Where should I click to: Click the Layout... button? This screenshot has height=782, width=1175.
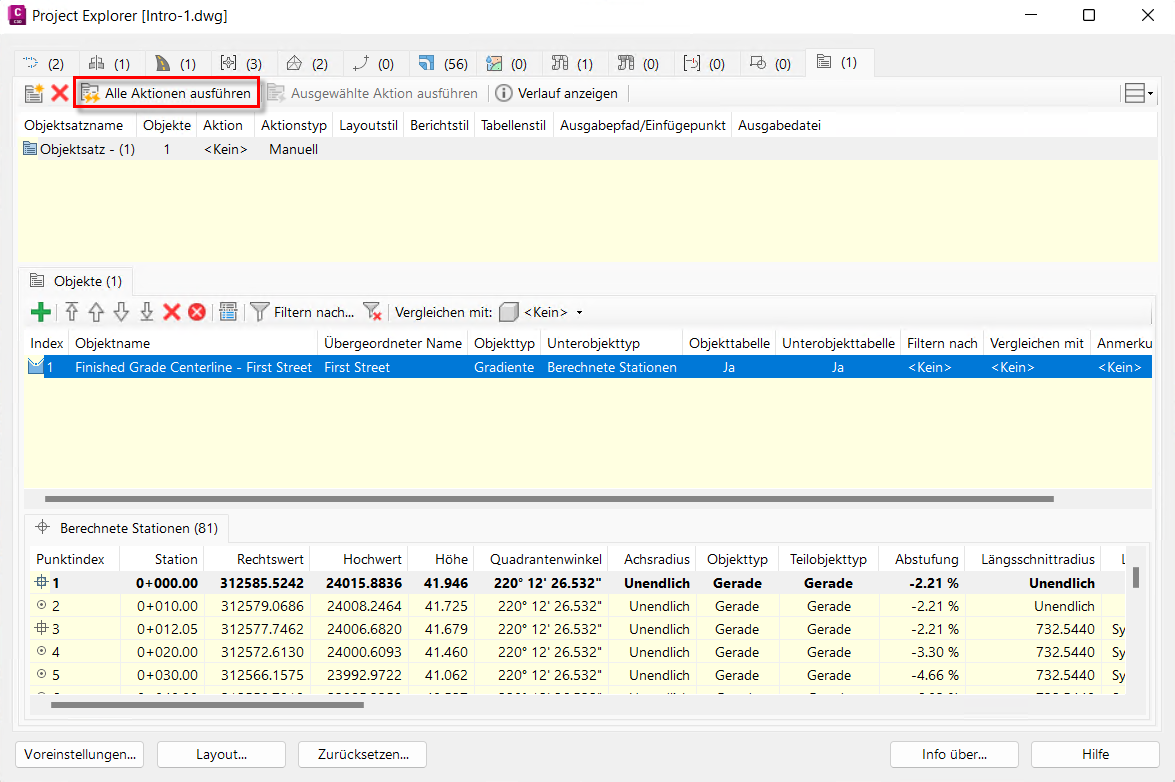[221, 754]
